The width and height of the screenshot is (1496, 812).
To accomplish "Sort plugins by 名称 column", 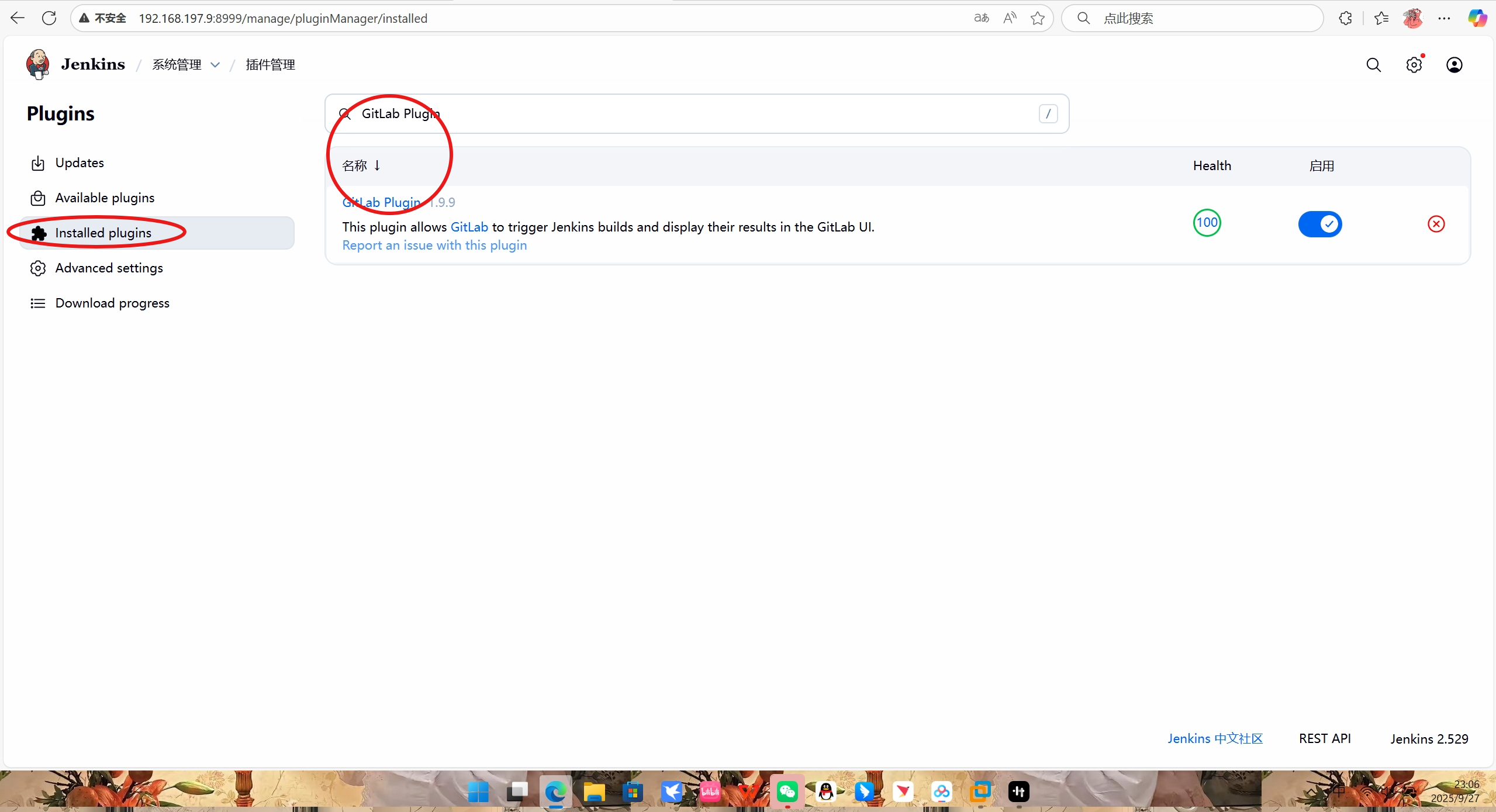I will click(x=361, y=165).
